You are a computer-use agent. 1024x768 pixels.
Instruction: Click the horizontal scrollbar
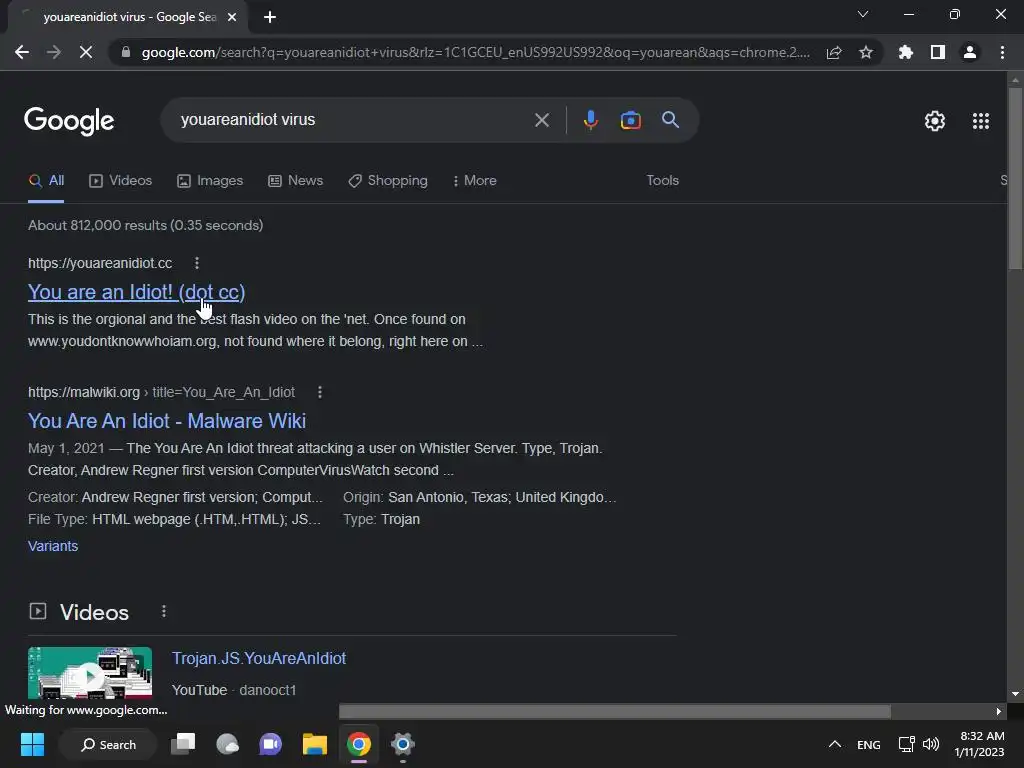coord(615,711)
